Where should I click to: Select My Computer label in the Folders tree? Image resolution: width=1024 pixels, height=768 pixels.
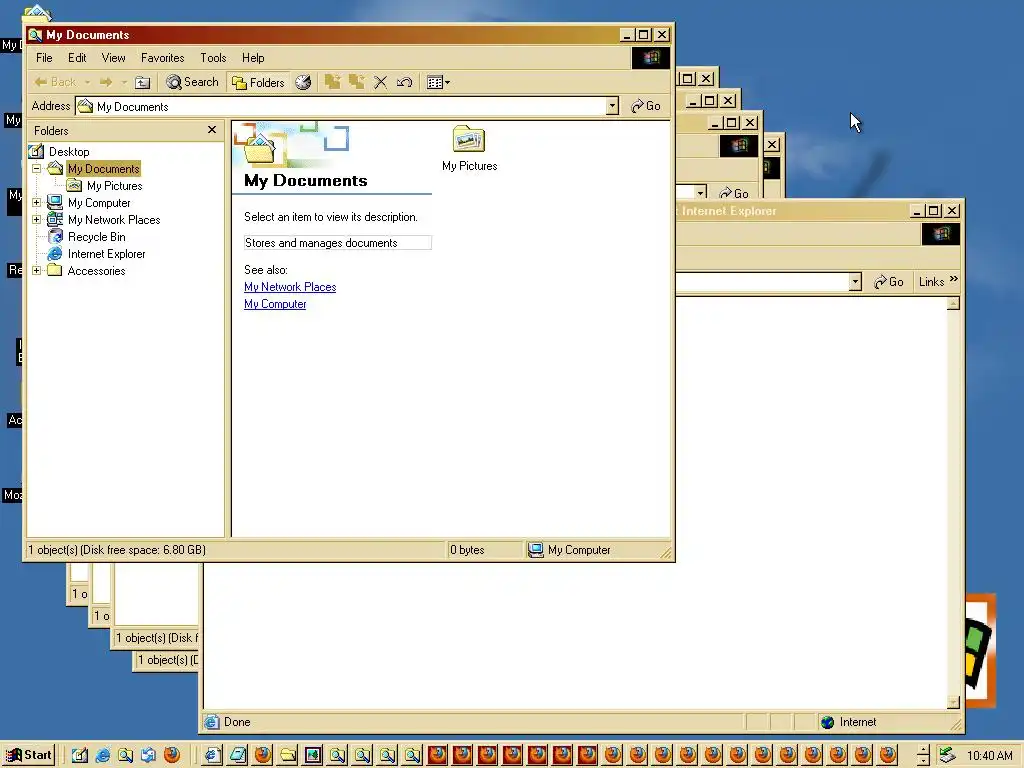click(x=99, y=202)
